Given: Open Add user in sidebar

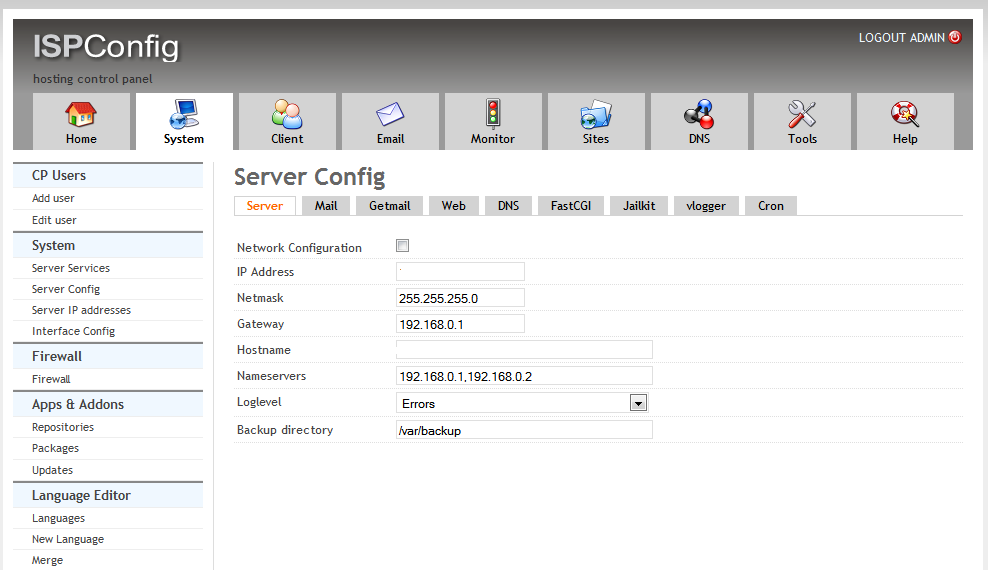Looking at the screenshot, I should click(53, 198).
